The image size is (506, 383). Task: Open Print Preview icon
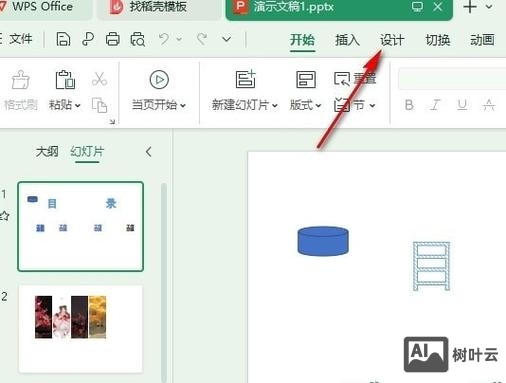coord(138,39)
